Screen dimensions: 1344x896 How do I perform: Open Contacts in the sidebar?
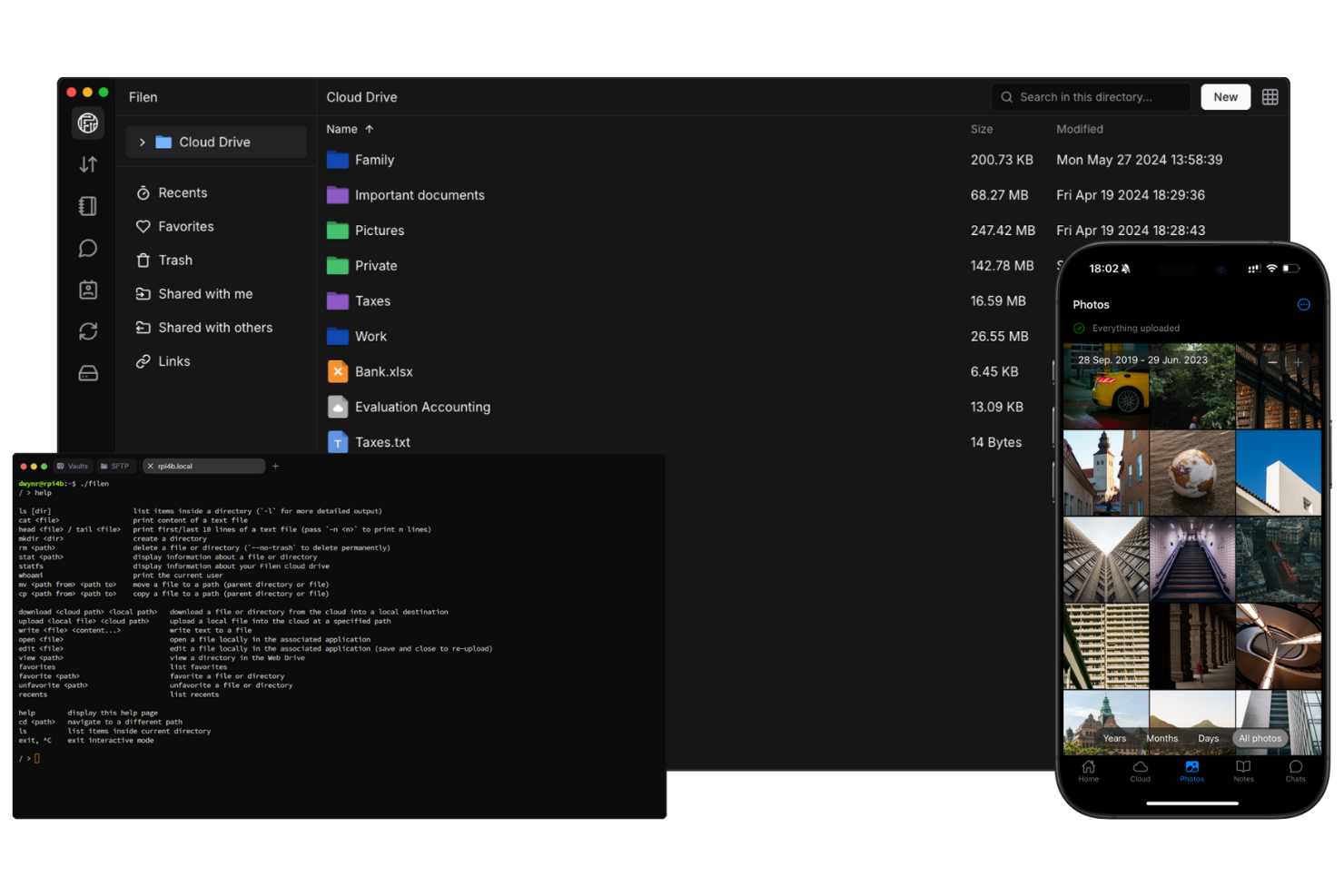click(x=88, y=290)
